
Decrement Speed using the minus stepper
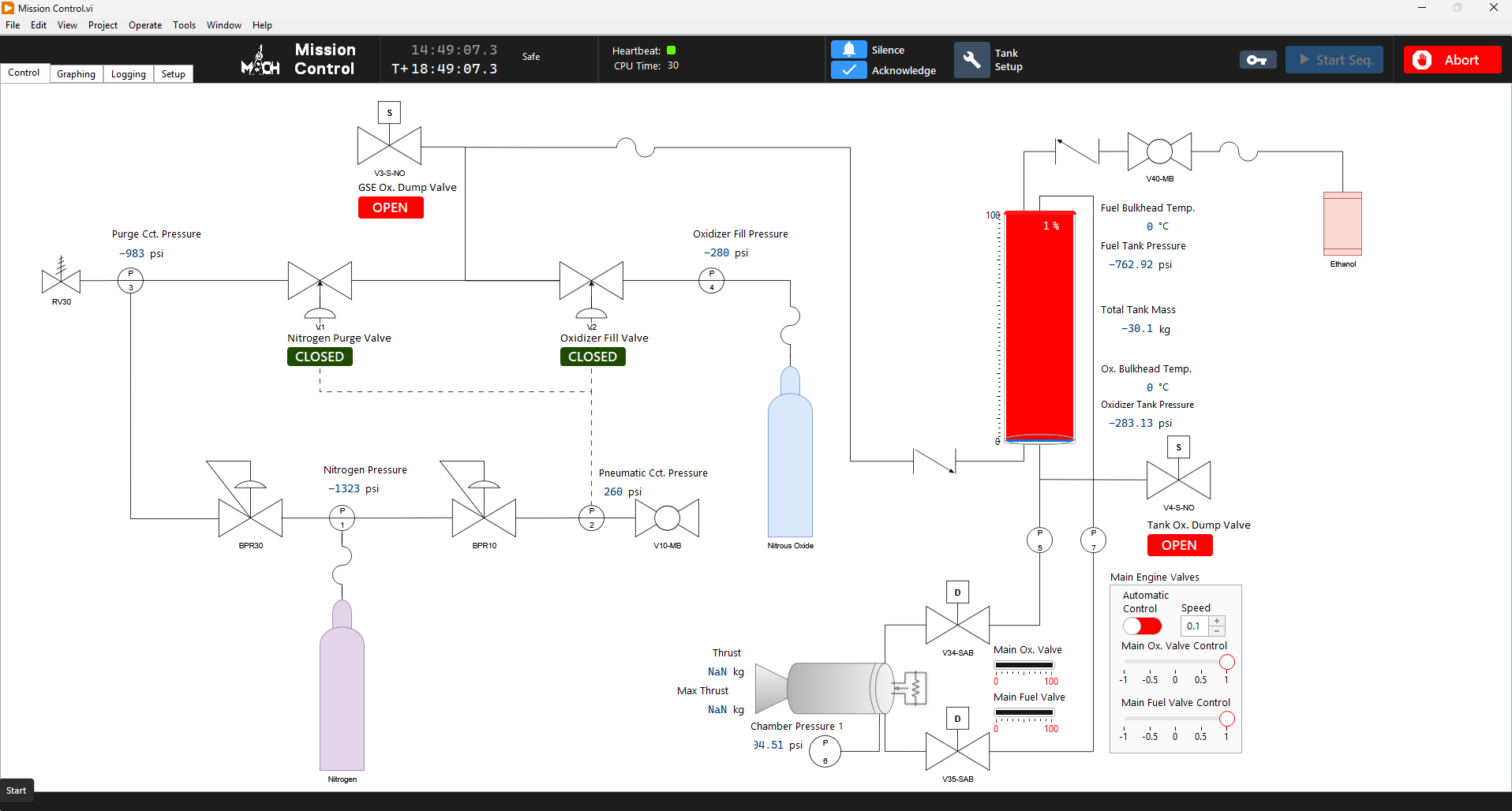click(1218, 630)
